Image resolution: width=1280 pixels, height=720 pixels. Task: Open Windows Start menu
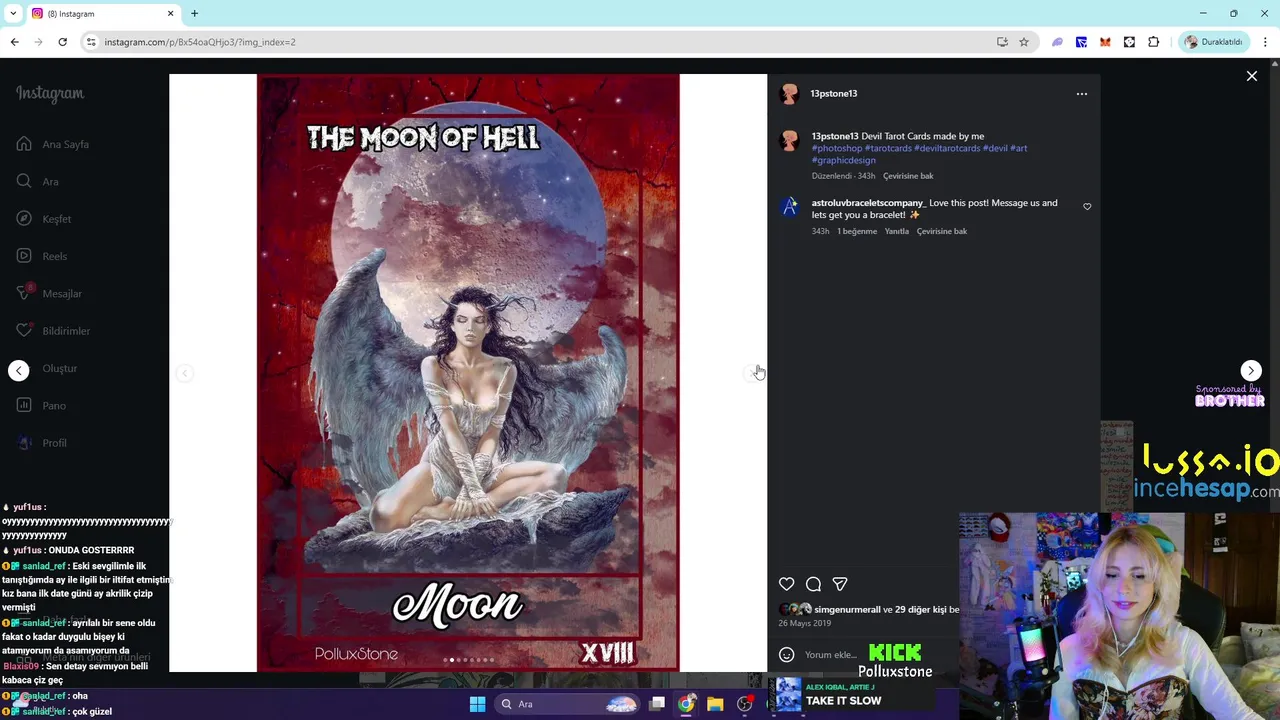(477, 704)
